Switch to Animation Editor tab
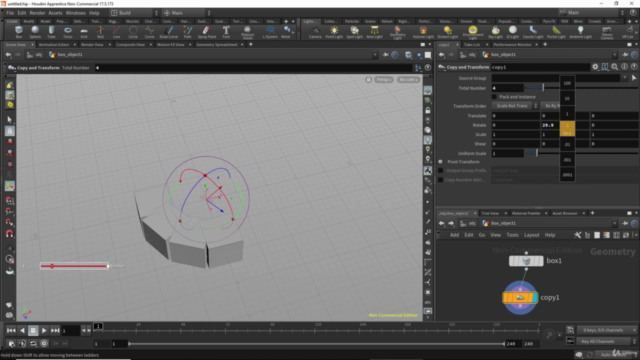Viewport: 640px width, 360px height. point(54,44)
